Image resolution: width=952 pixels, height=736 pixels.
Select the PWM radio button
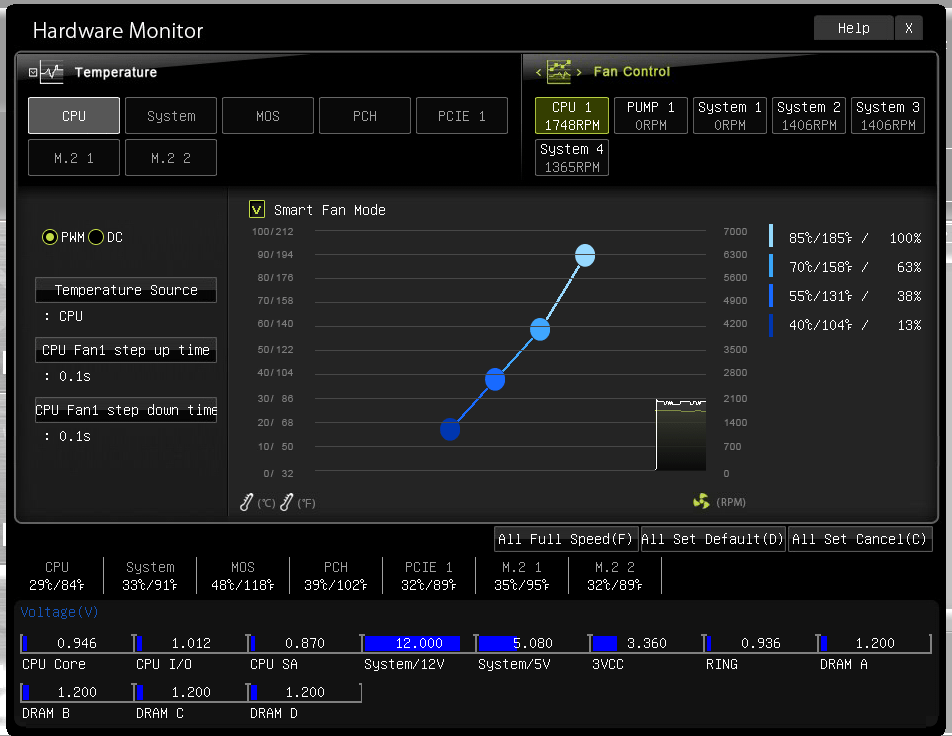50,237
